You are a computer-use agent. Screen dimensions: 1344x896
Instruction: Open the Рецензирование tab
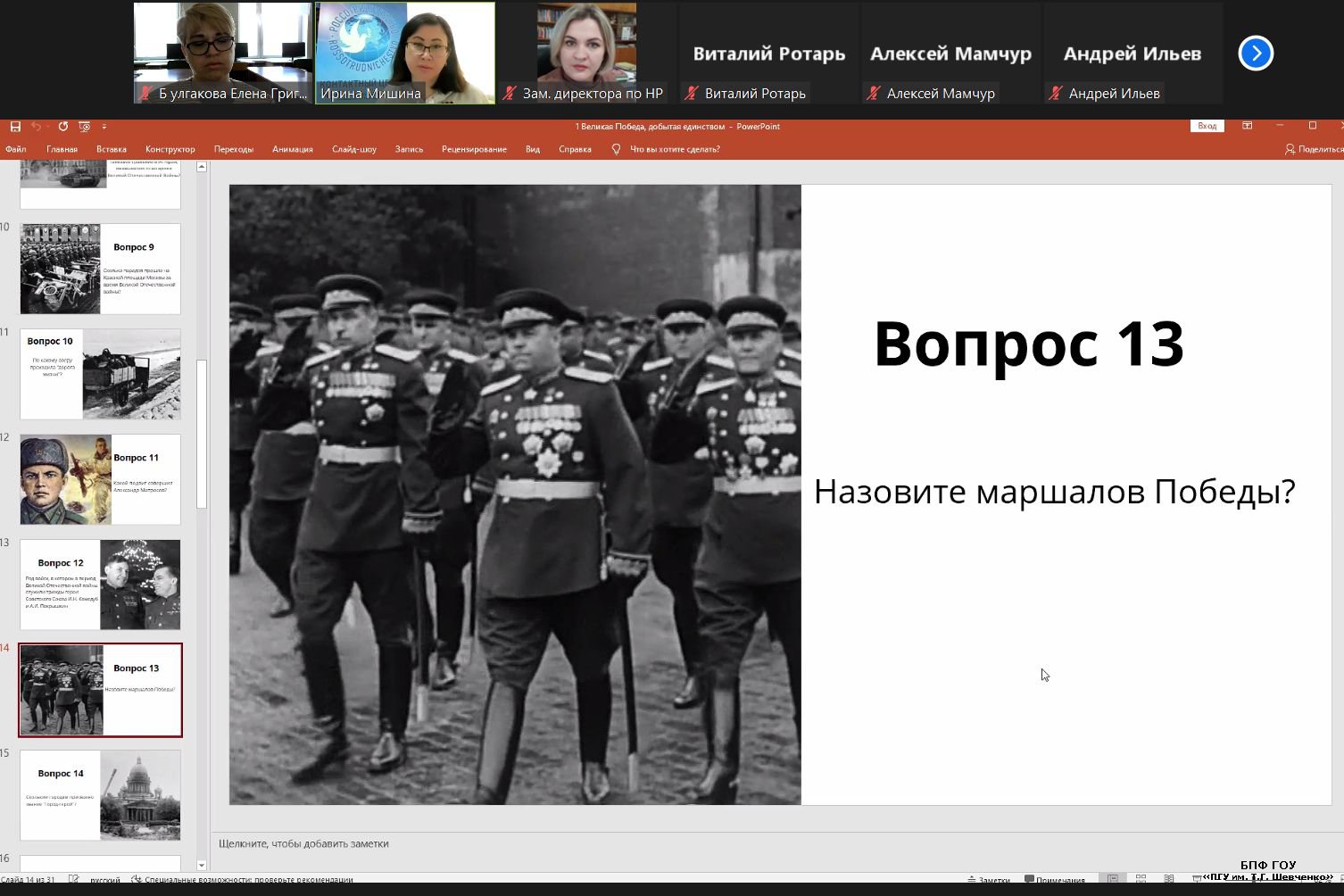pyautogui.click(x=474, y=149)
